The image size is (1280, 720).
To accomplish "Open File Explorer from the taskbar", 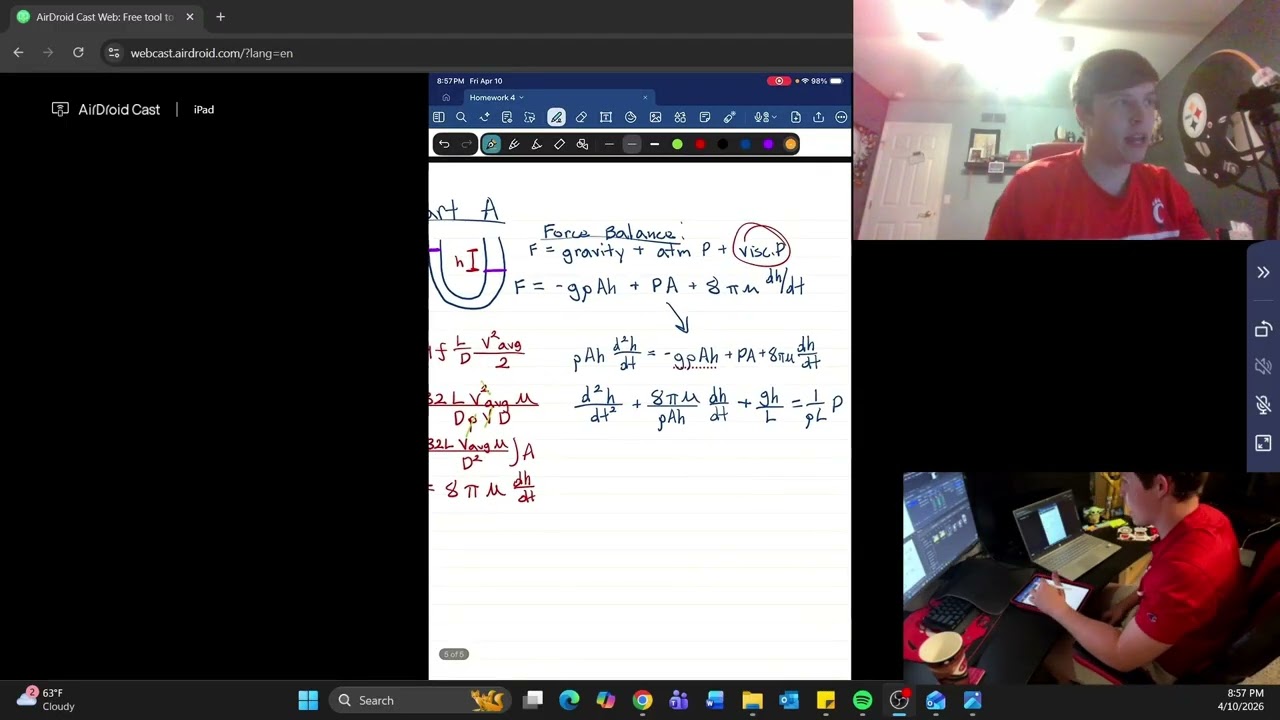I will 752,700.
